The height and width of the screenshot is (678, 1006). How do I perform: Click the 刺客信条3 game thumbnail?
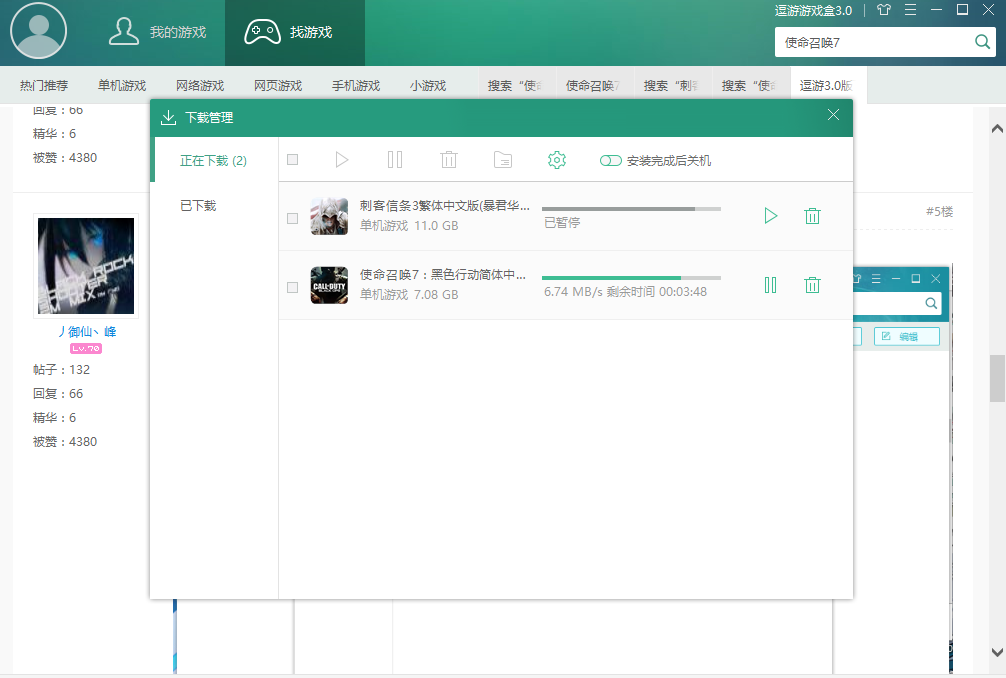pos(329,216)
